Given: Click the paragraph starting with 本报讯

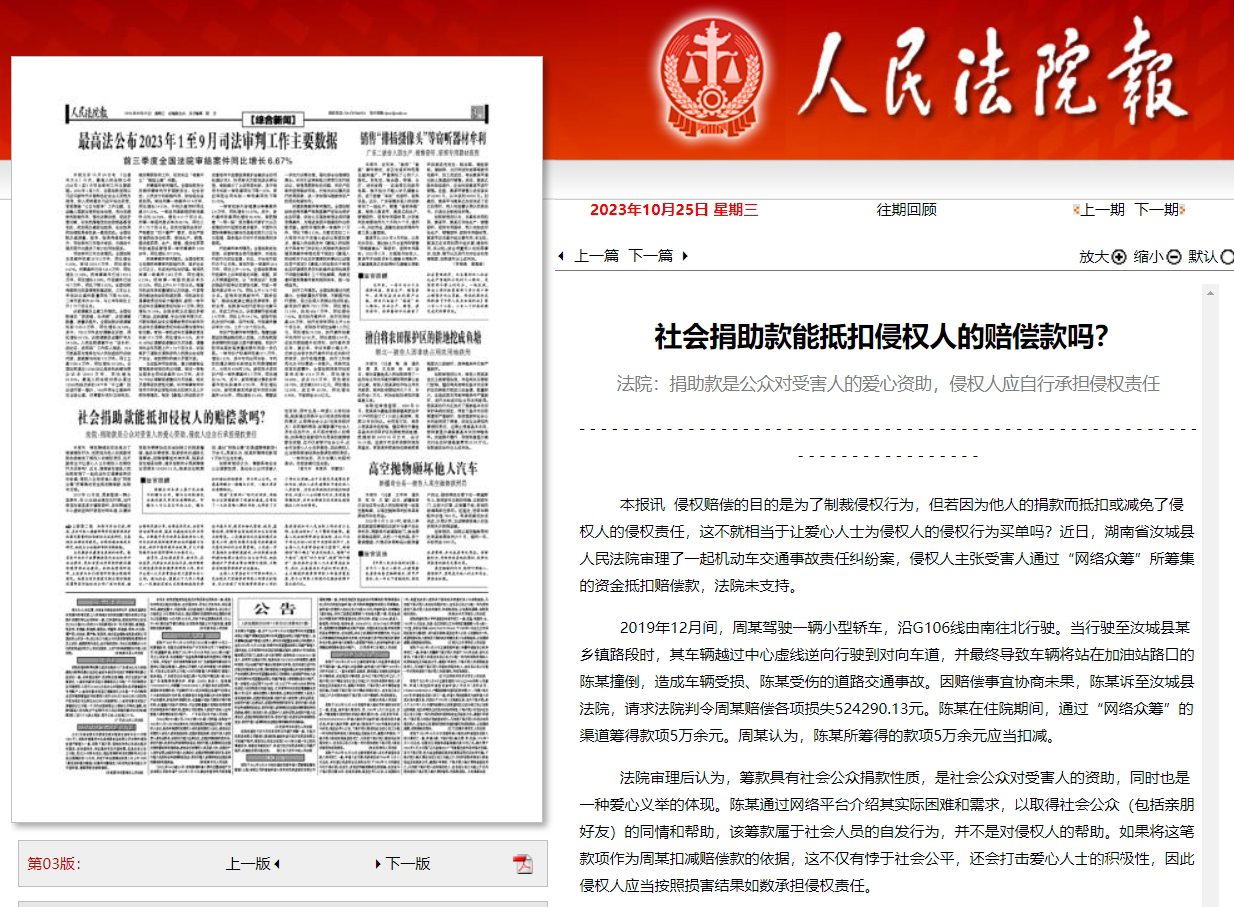Looking at the screenshot, I should coord(887,545).
